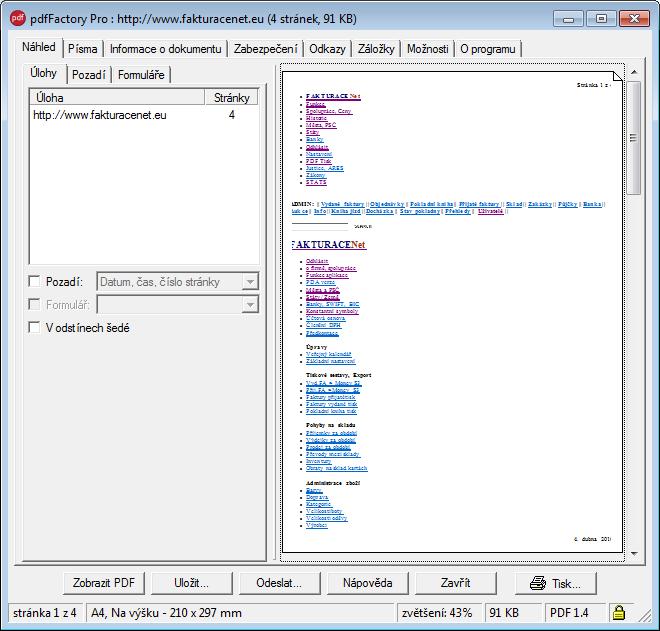Click the preview scrollbar down arrow
660x631 pixels.
(x=634, y=554)
